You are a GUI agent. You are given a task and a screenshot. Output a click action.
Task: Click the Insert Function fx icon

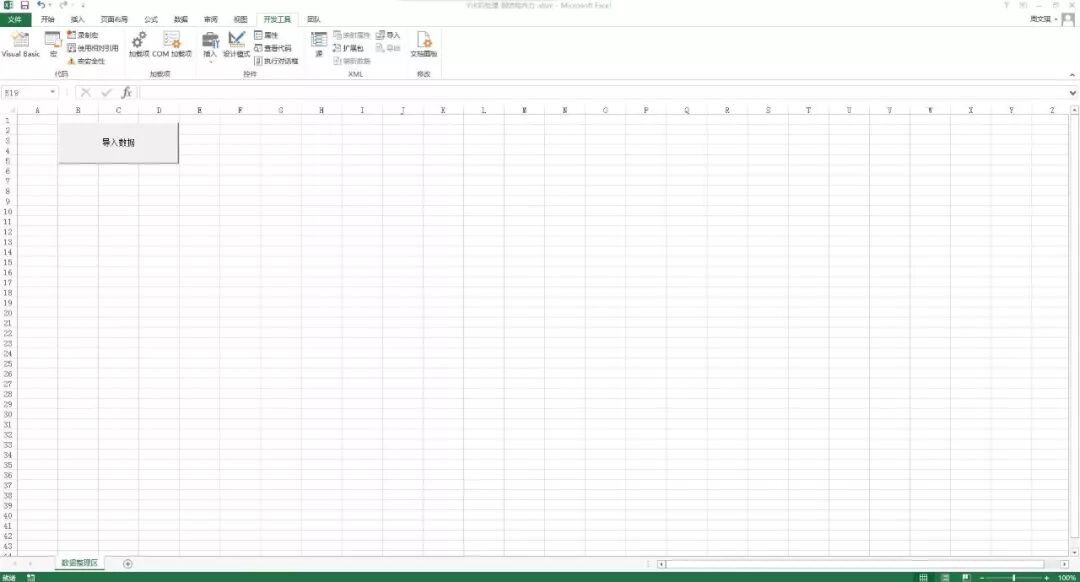pyautogui.click(x=126, y=92)
